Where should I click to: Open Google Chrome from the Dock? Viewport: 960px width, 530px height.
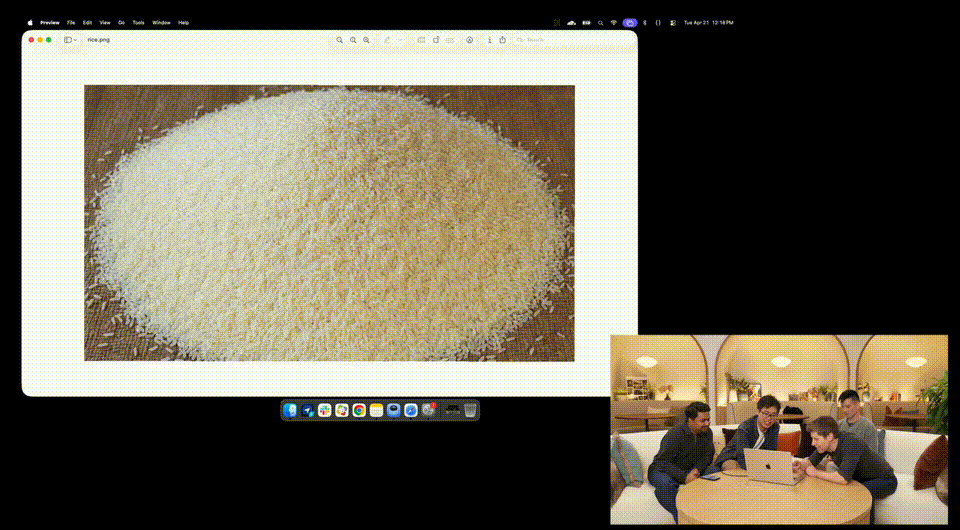[359, 410]
